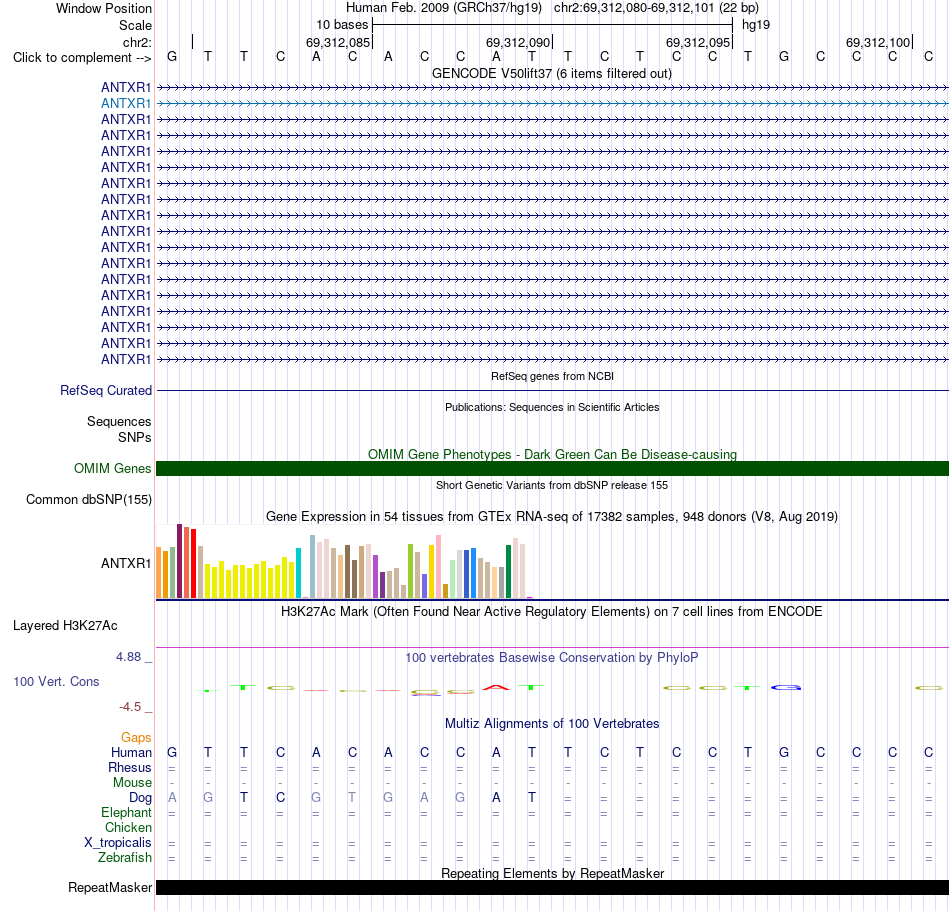Click the RepeatMasker track label
The height and width of the screenshot is (911, 950).
tap(110, 887)
